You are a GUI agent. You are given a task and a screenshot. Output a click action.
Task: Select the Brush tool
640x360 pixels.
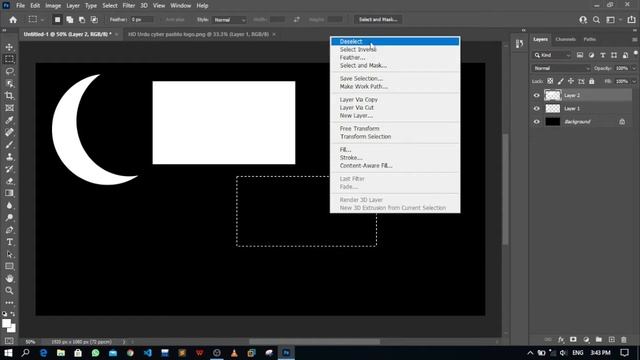coord(9,144)
